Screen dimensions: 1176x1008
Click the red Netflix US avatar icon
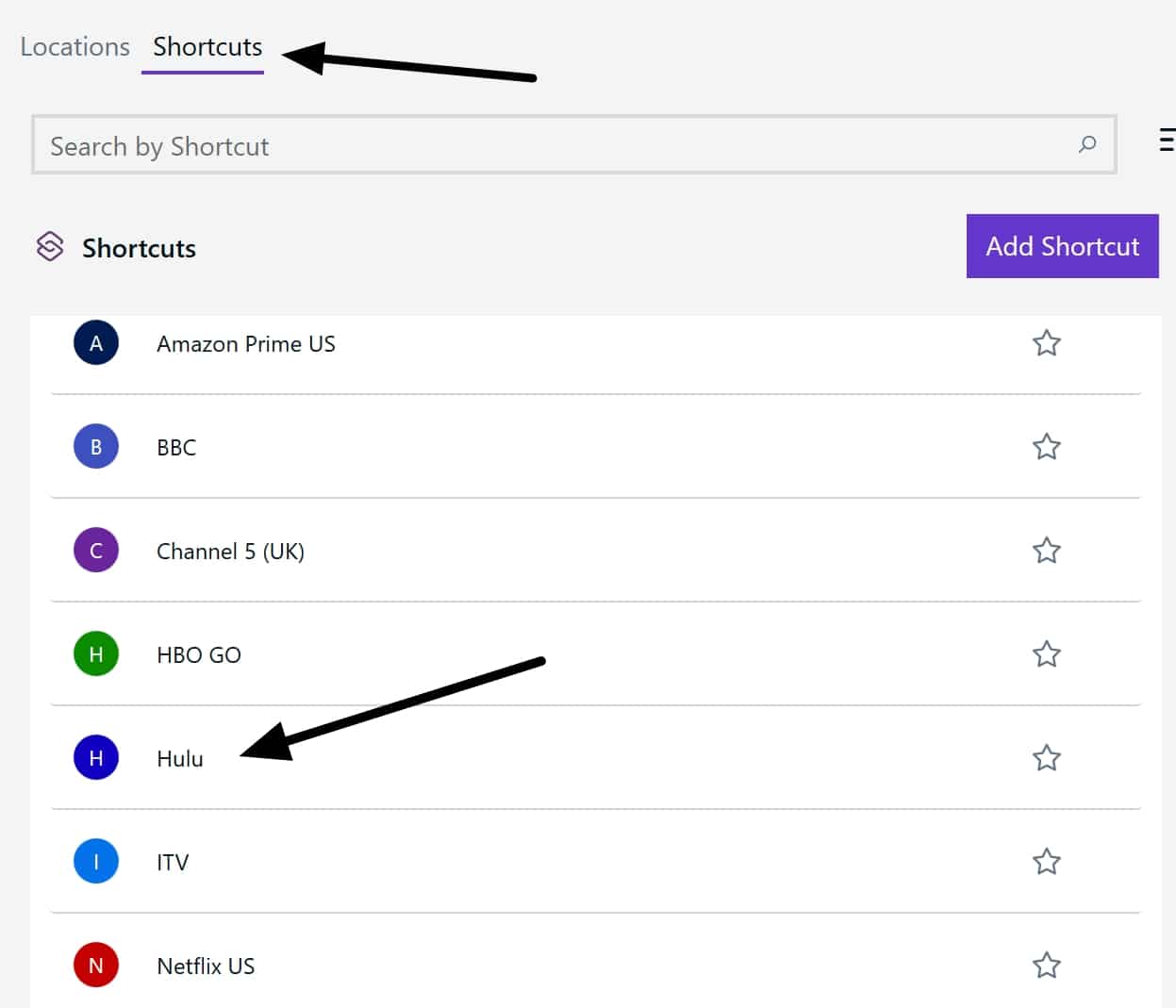click(x=96, y=966)
